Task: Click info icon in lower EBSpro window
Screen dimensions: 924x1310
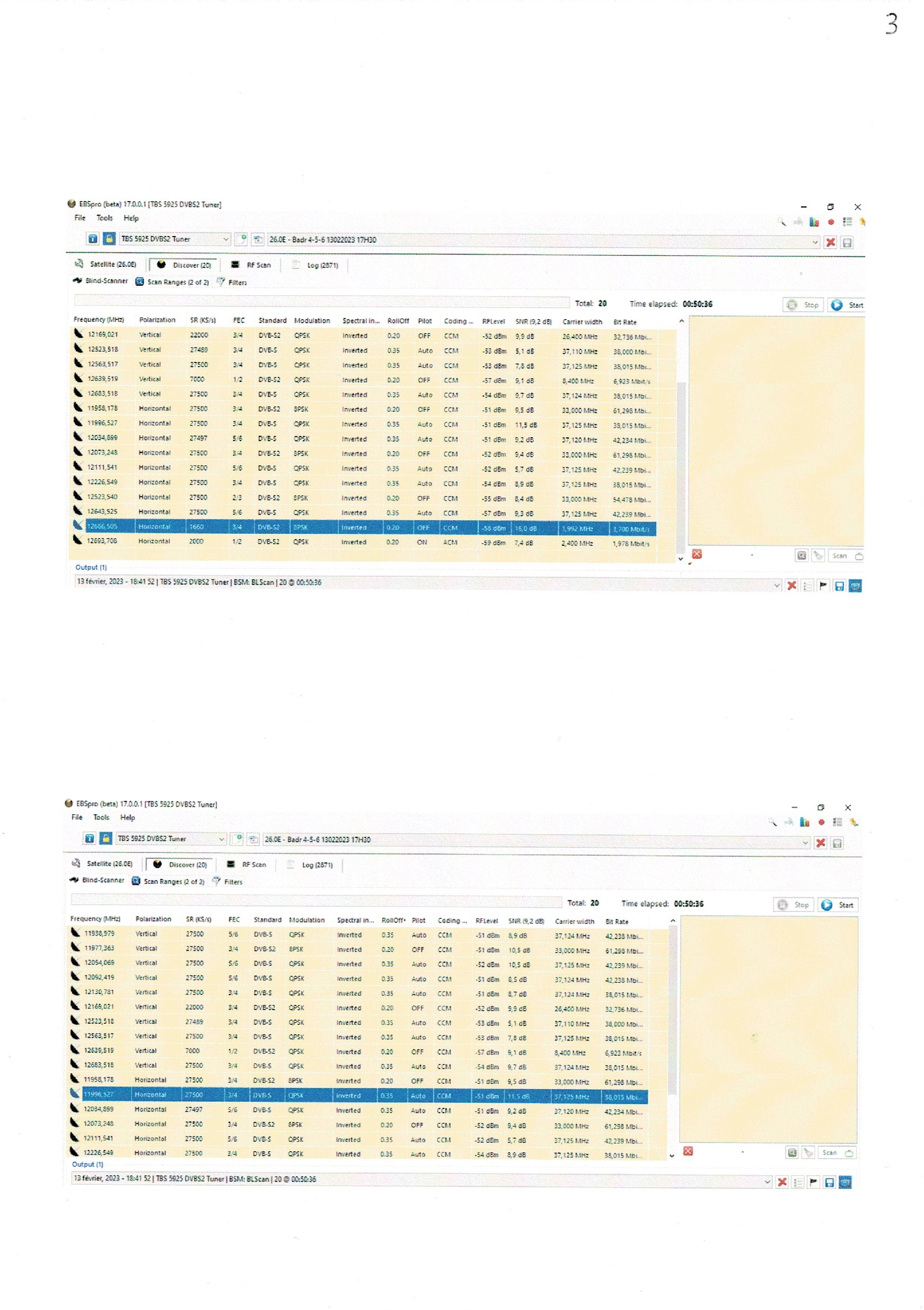Action: 89,839
